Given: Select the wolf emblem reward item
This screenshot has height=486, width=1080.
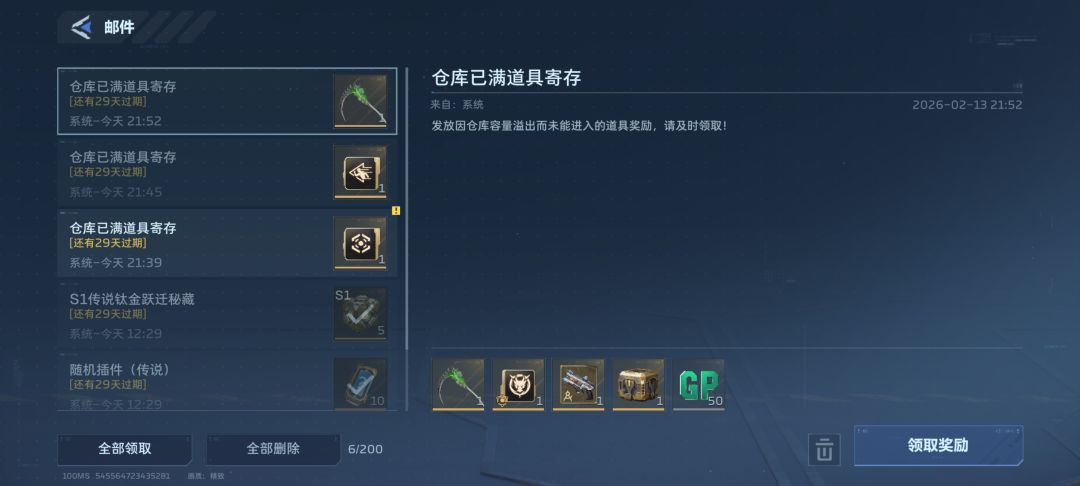Looking at the screenshot, I should pyautogui.click(x=518, y=384).
